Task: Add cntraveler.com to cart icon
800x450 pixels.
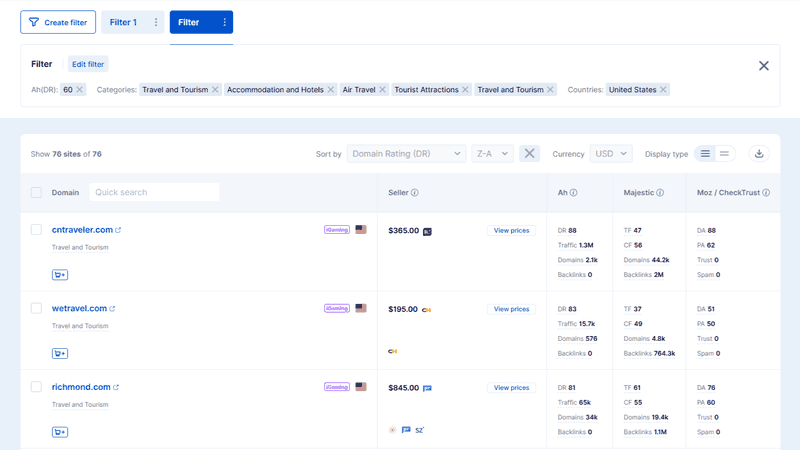Action: 60,274
